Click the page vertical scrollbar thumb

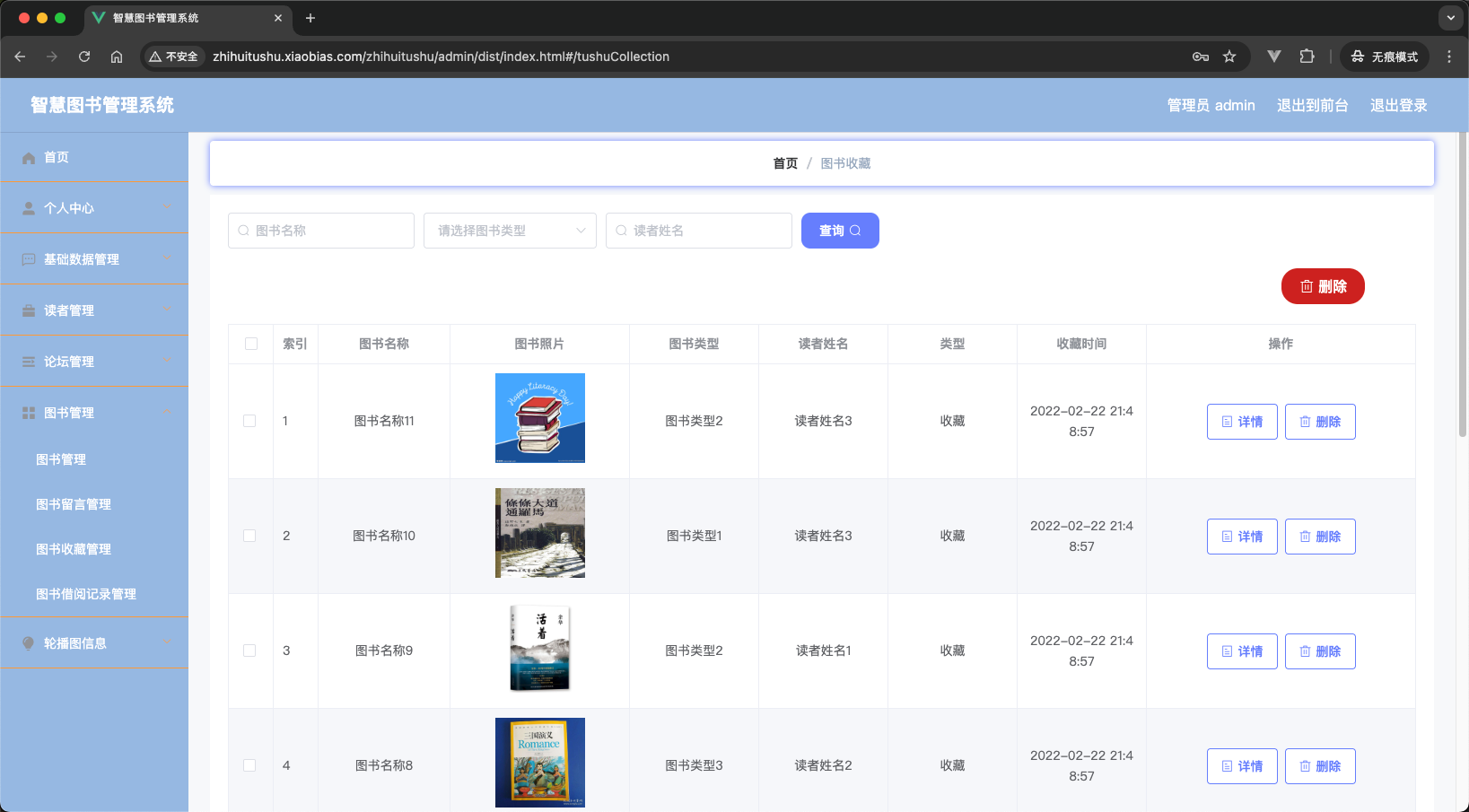tap(1463, 284)
